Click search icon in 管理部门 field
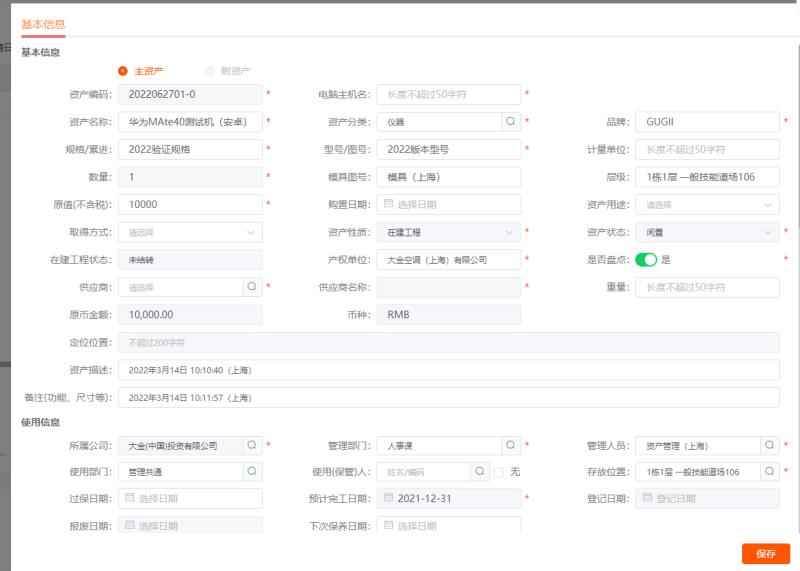 point(510,445)
